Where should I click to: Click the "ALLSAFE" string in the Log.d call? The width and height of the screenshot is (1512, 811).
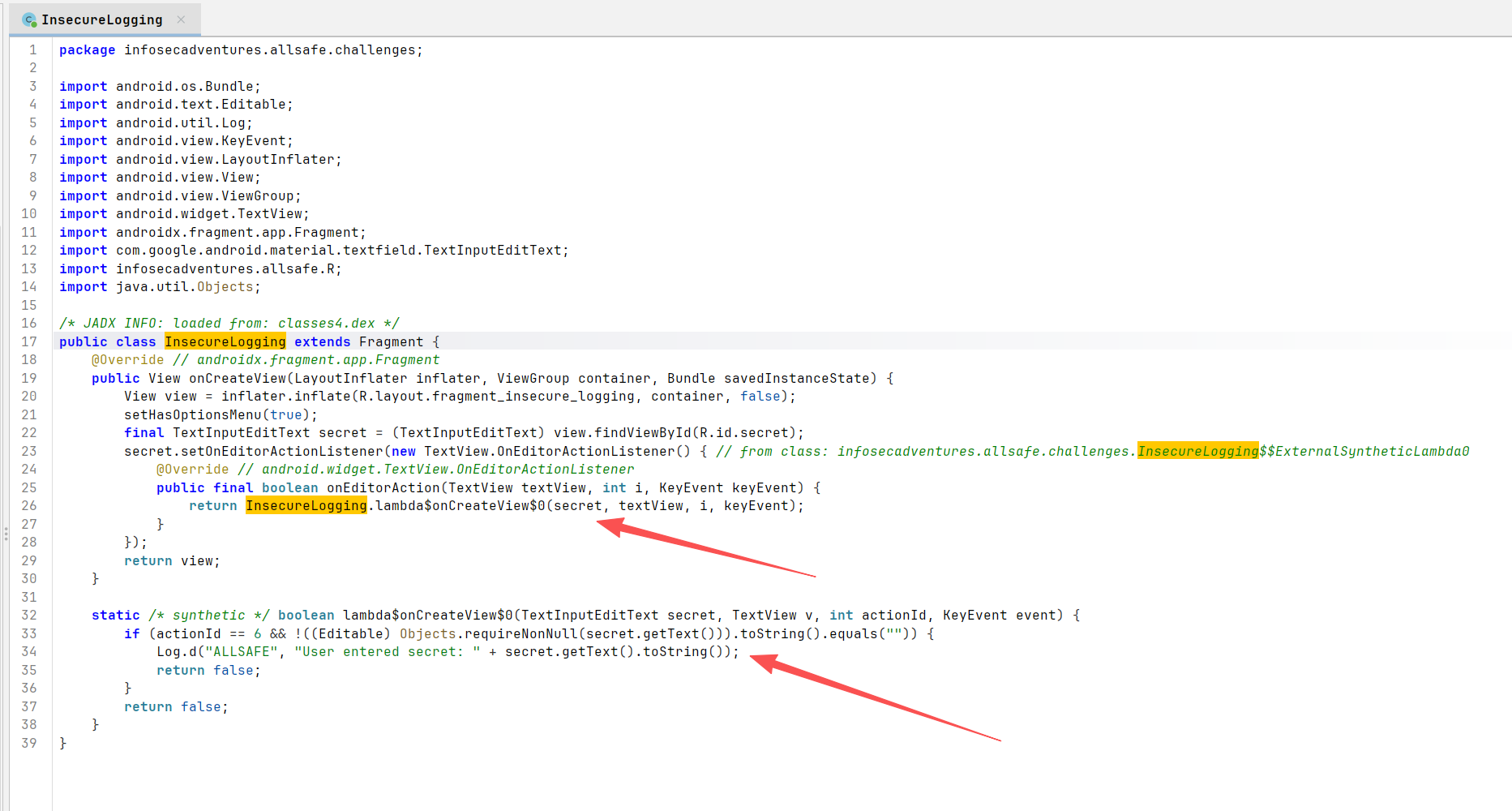click(241, 651)
